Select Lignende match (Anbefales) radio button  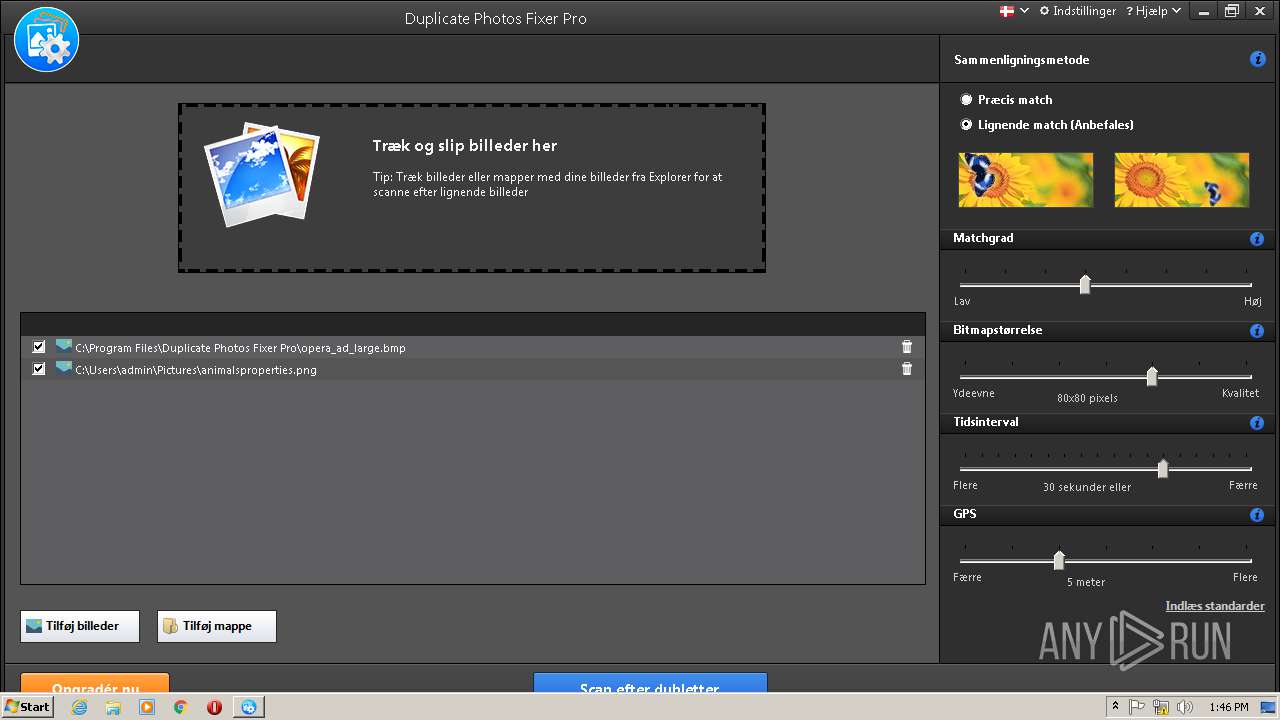[966, 125]
